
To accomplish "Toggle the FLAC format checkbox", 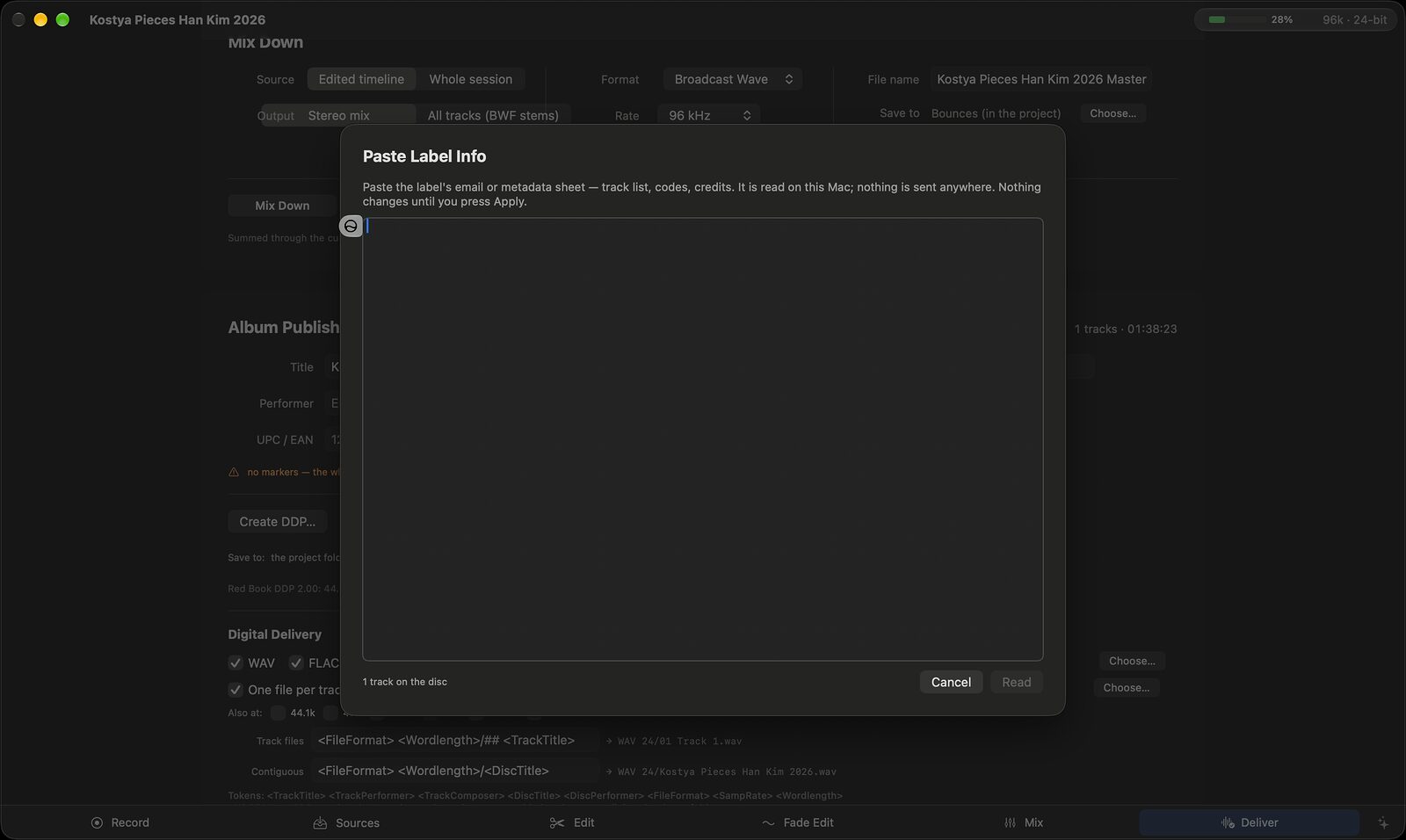I will click(x=296, y=663).
